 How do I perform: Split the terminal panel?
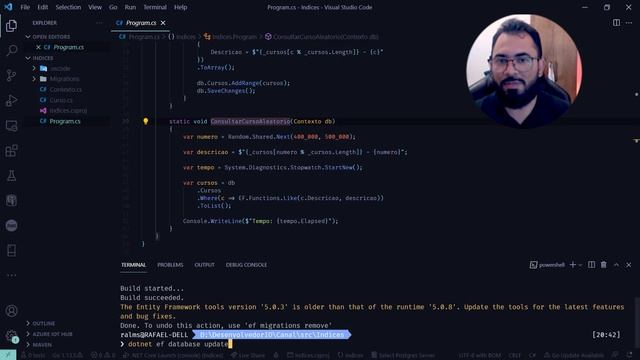(x=591, y=265)
